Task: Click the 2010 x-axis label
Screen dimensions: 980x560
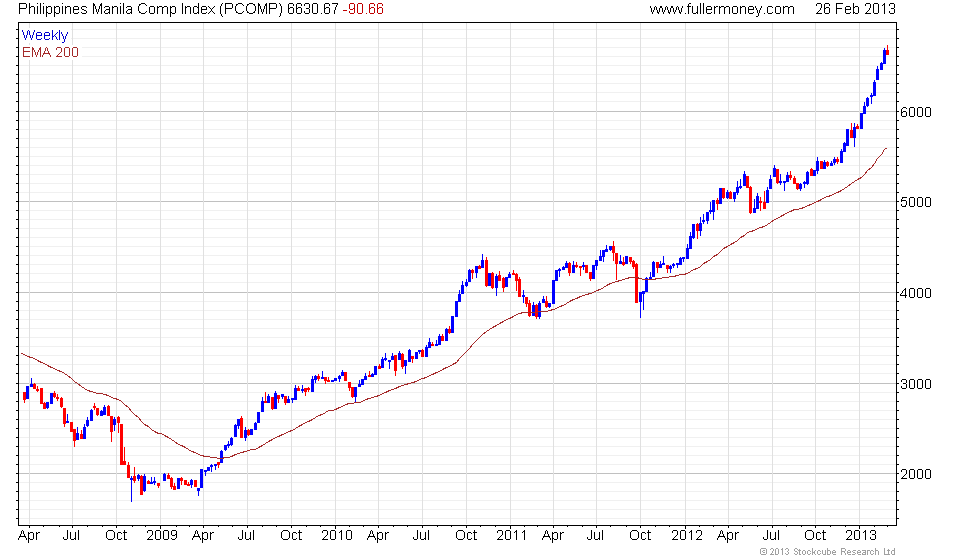Action: (x=336, y=536)
